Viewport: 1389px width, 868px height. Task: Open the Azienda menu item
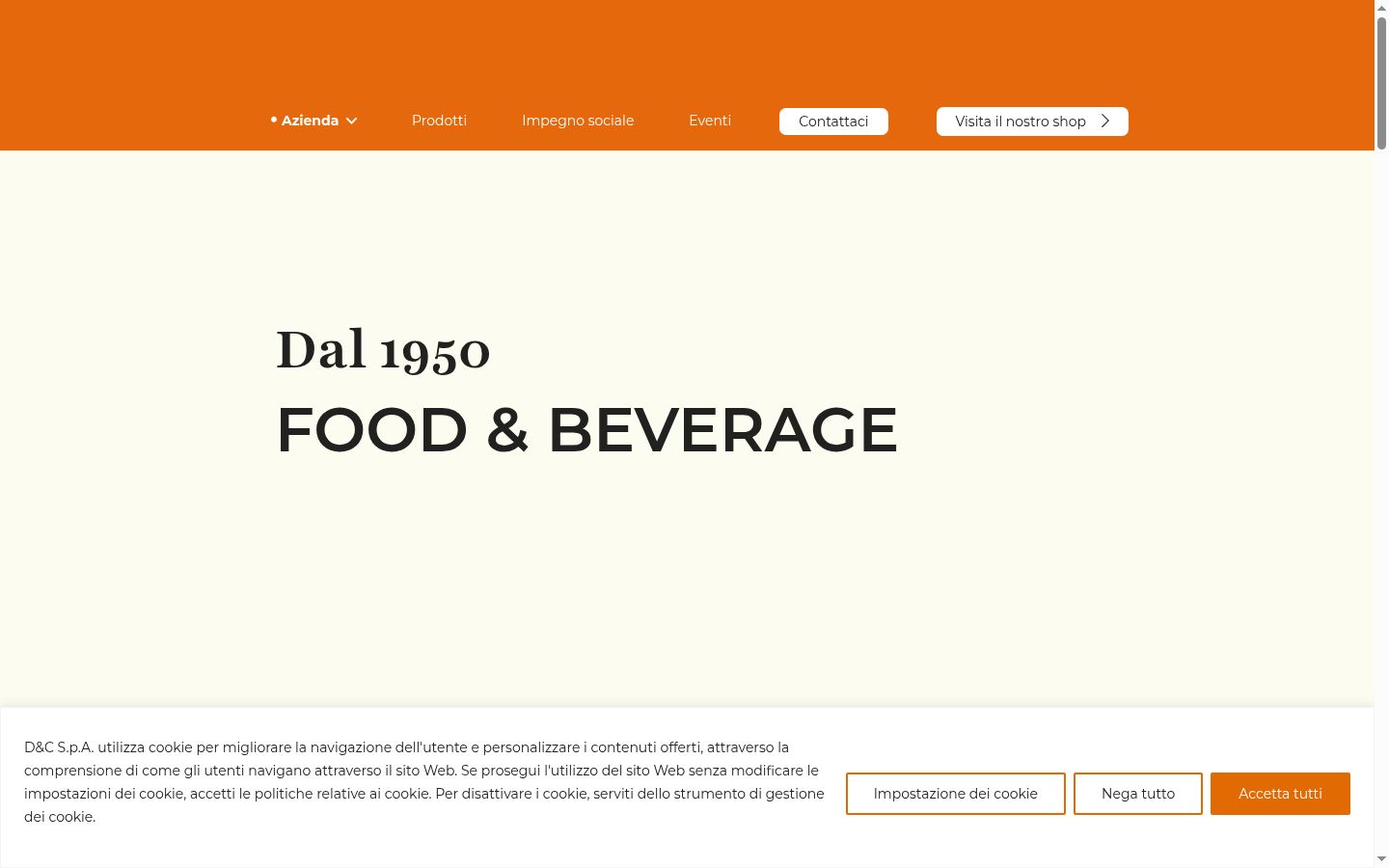point(310,121)
